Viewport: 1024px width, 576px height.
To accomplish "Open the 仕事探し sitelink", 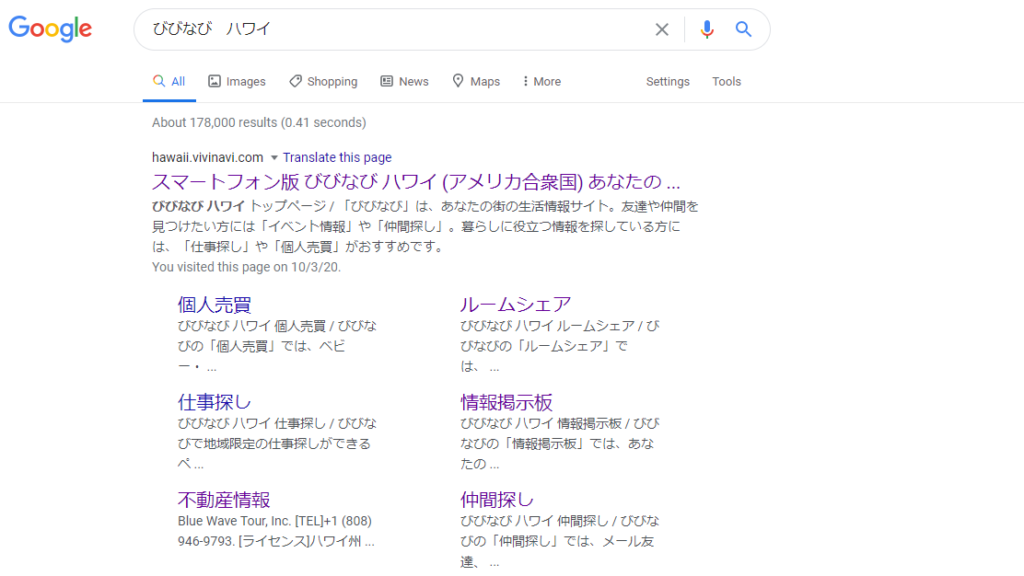I will [x=214, y=402].
